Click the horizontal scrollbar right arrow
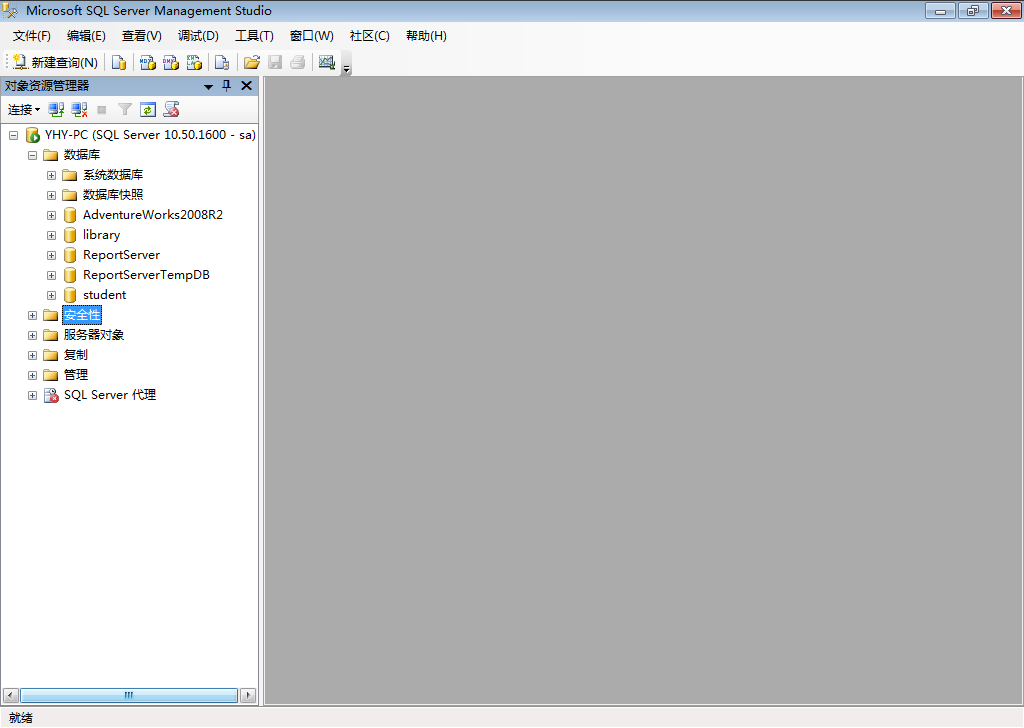This screenshot has height=728, width=1024. pyautogui.click(x=248, y=695)
